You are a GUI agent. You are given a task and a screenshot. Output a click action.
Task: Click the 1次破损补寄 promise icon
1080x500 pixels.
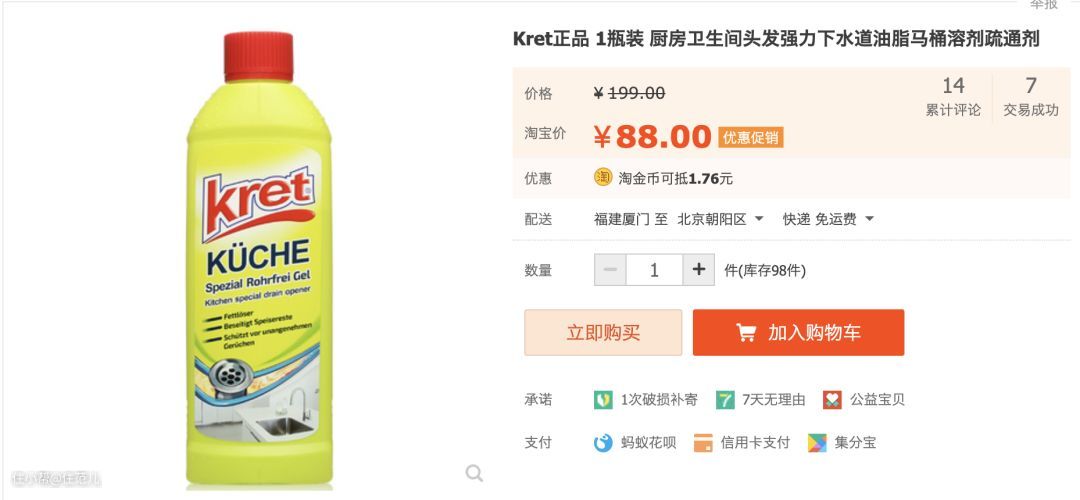[603, 399]
